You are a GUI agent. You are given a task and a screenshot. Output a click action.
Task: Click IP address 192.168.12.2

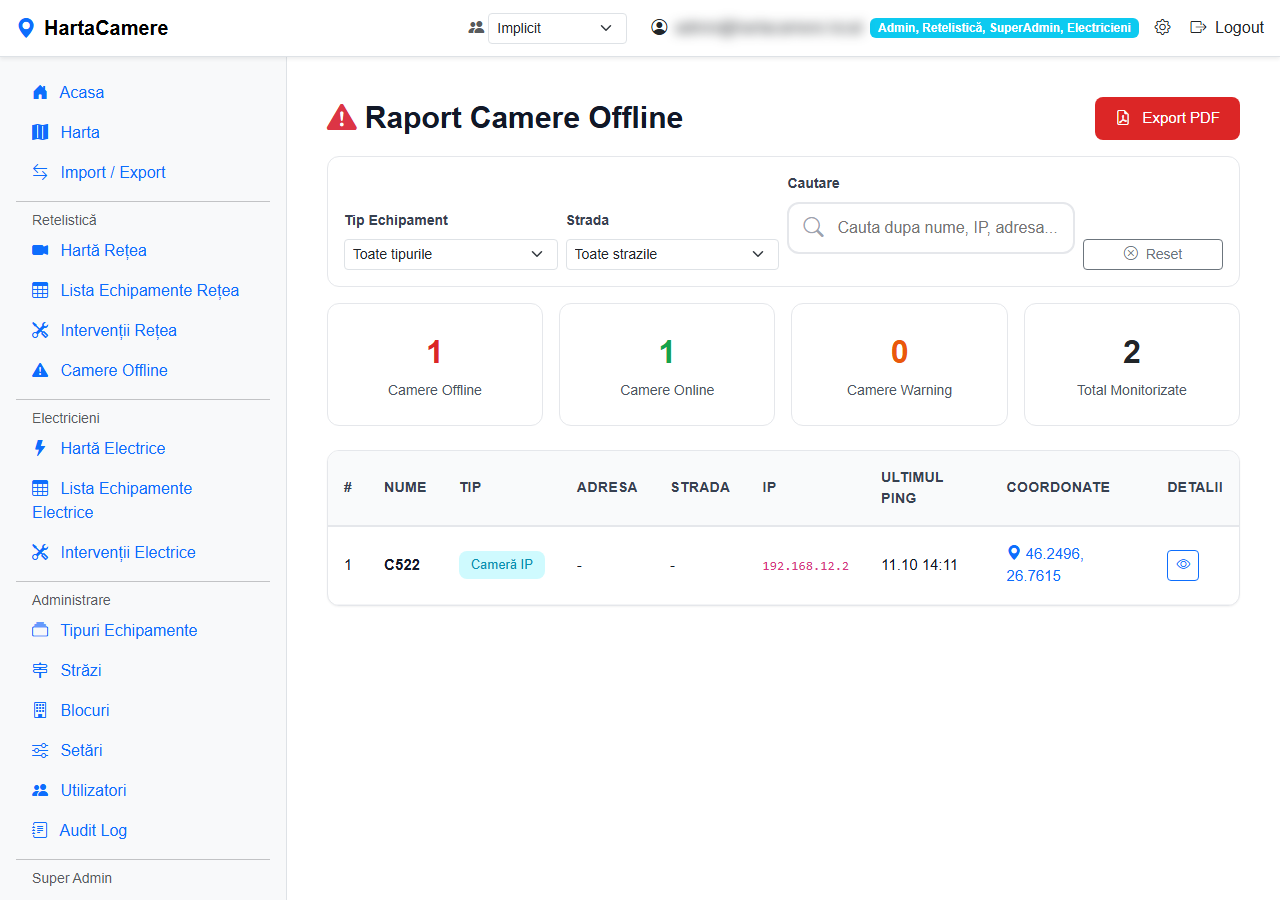805,566
